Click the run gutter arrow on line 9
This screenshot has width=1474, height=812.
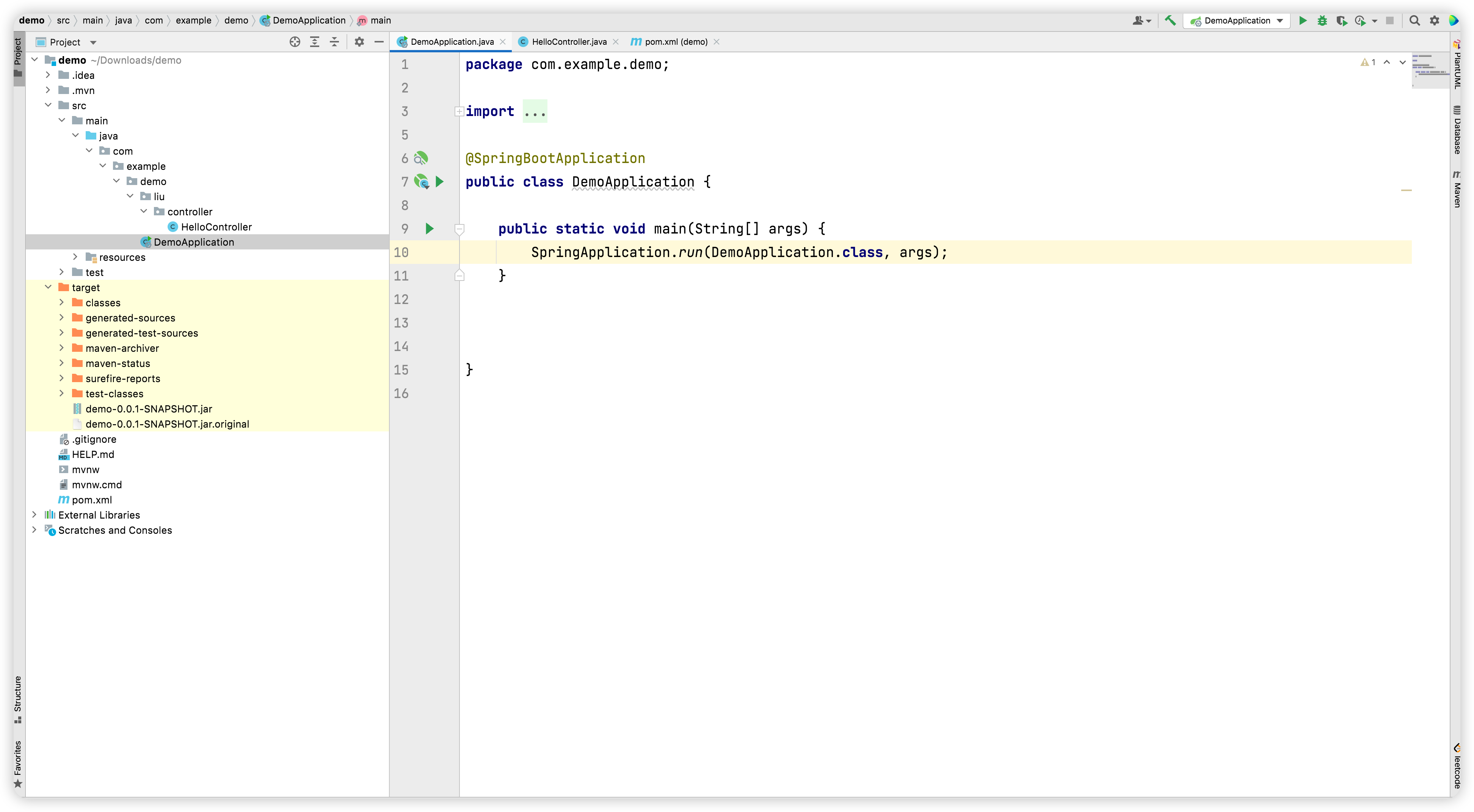pyautogui.click(x=430, y=229)
